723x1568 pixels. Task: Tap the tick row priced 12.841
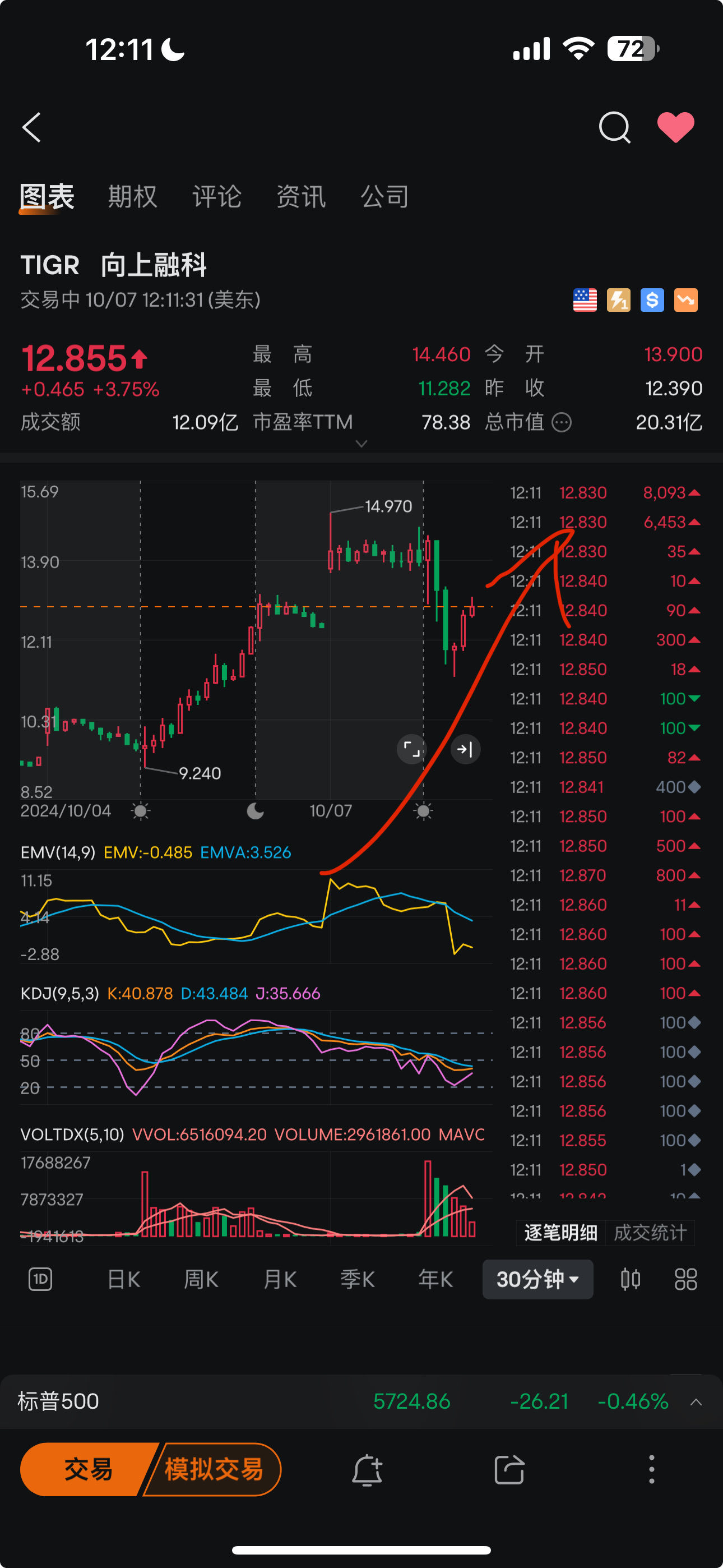[605, 787]
